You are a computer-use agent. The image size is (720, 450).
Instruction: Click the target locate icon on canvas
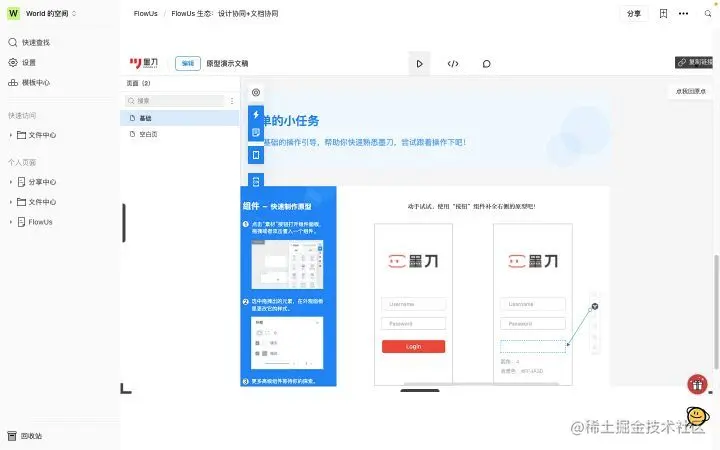point(256,92)
